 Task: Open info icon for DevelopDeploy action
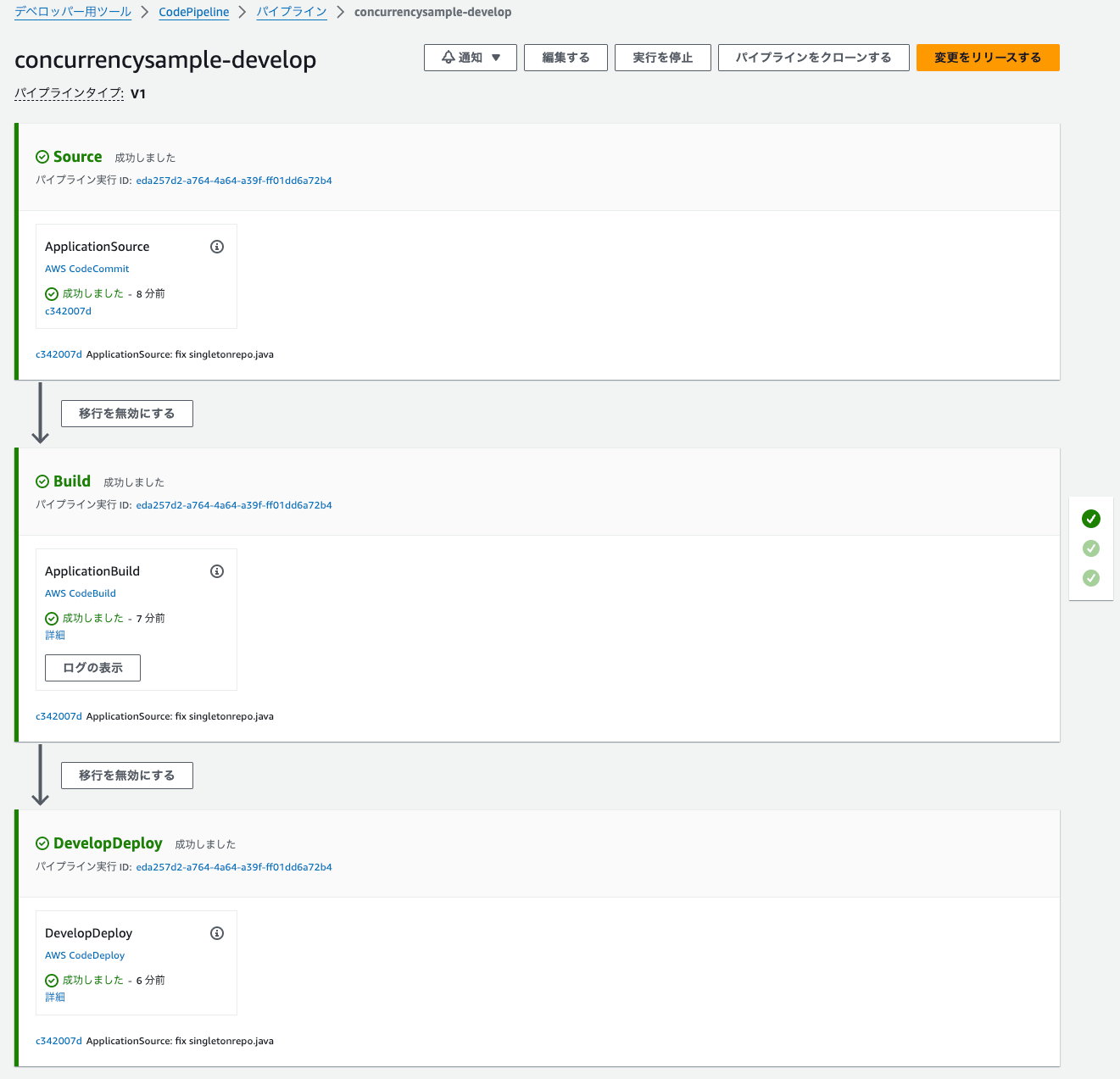click(217, 933)
